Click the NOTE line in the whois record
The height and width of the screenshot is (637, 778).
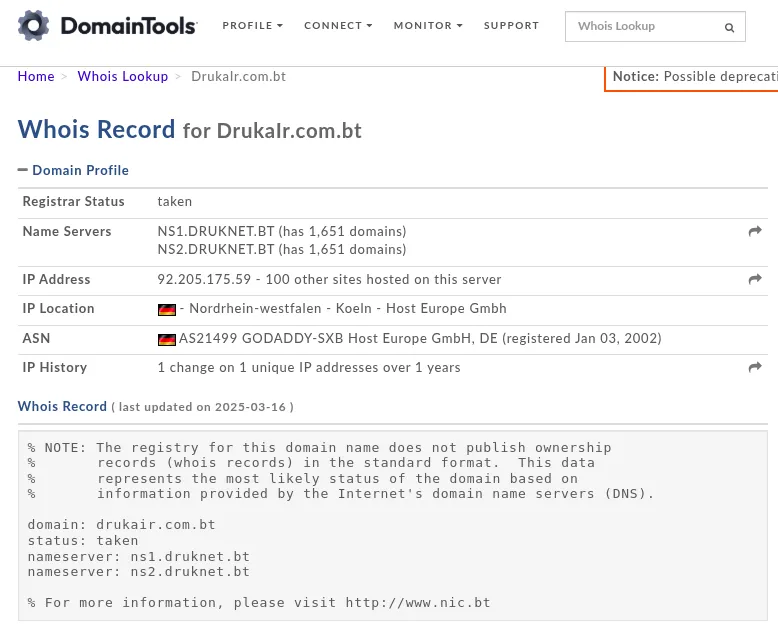(319, 448)
